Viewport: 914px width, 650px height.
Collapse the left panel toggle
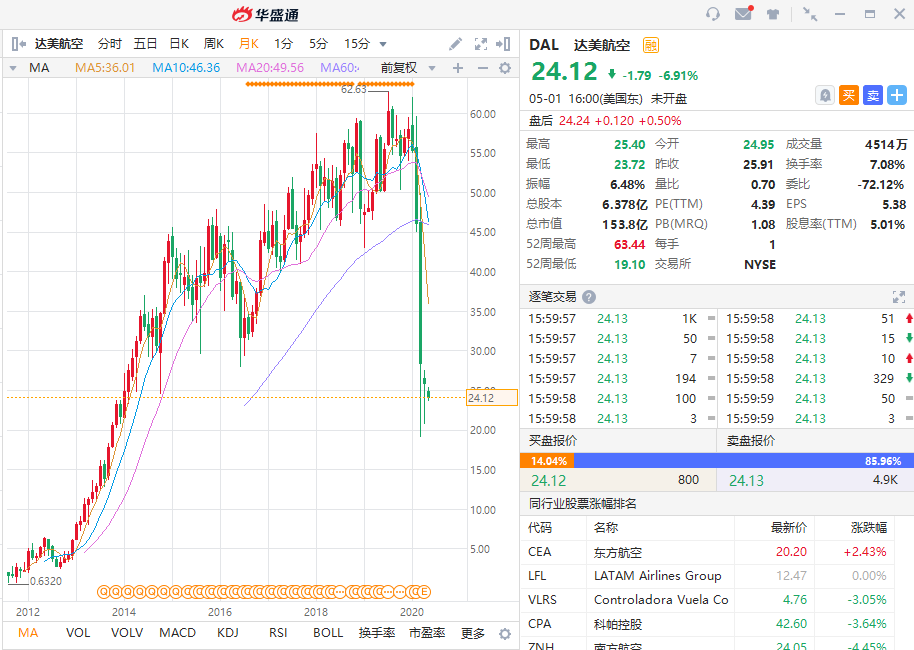(18, 44)
